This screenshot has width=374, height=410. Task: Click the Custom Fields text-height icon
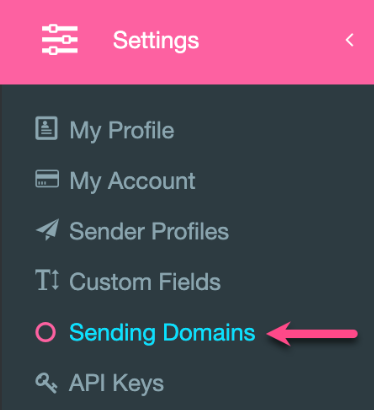(x=47, y=280)
